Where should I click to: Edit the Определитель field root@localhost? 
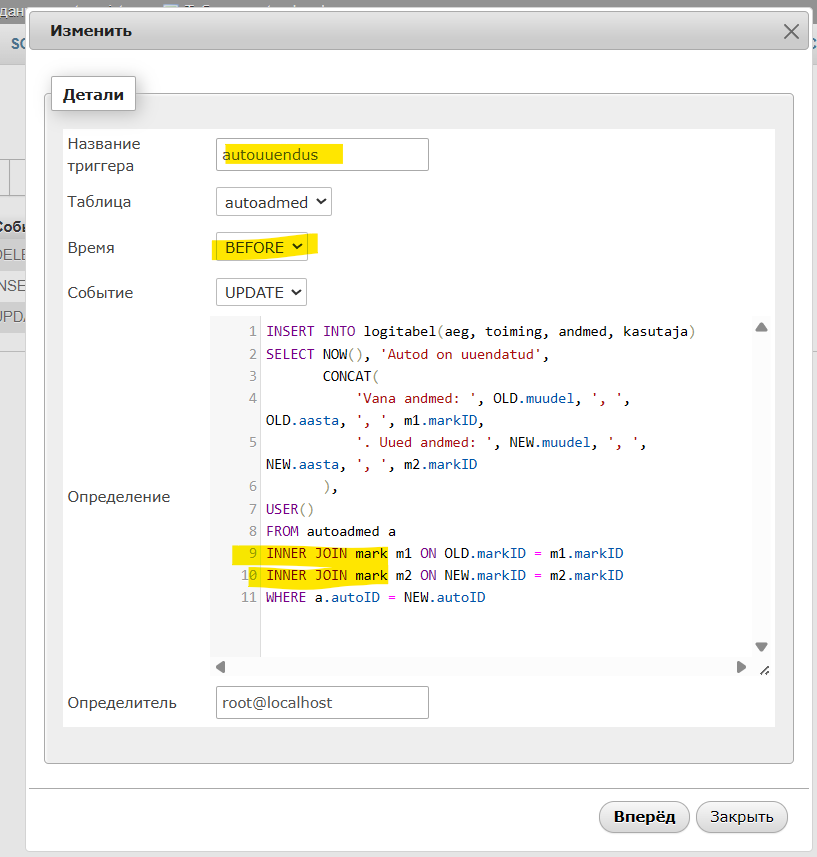322,702
